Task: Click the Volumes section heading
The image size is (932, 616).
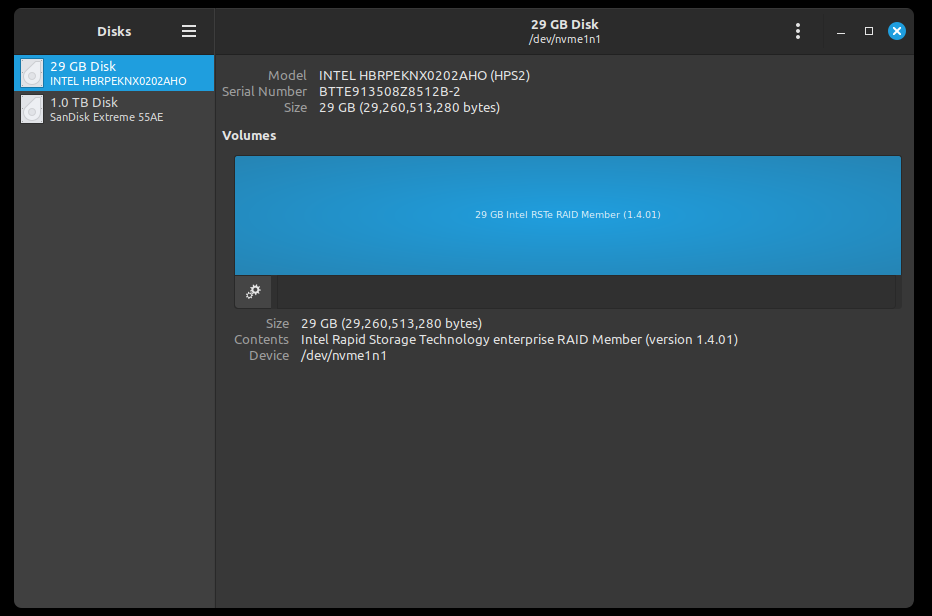Action: coord(249,136)
